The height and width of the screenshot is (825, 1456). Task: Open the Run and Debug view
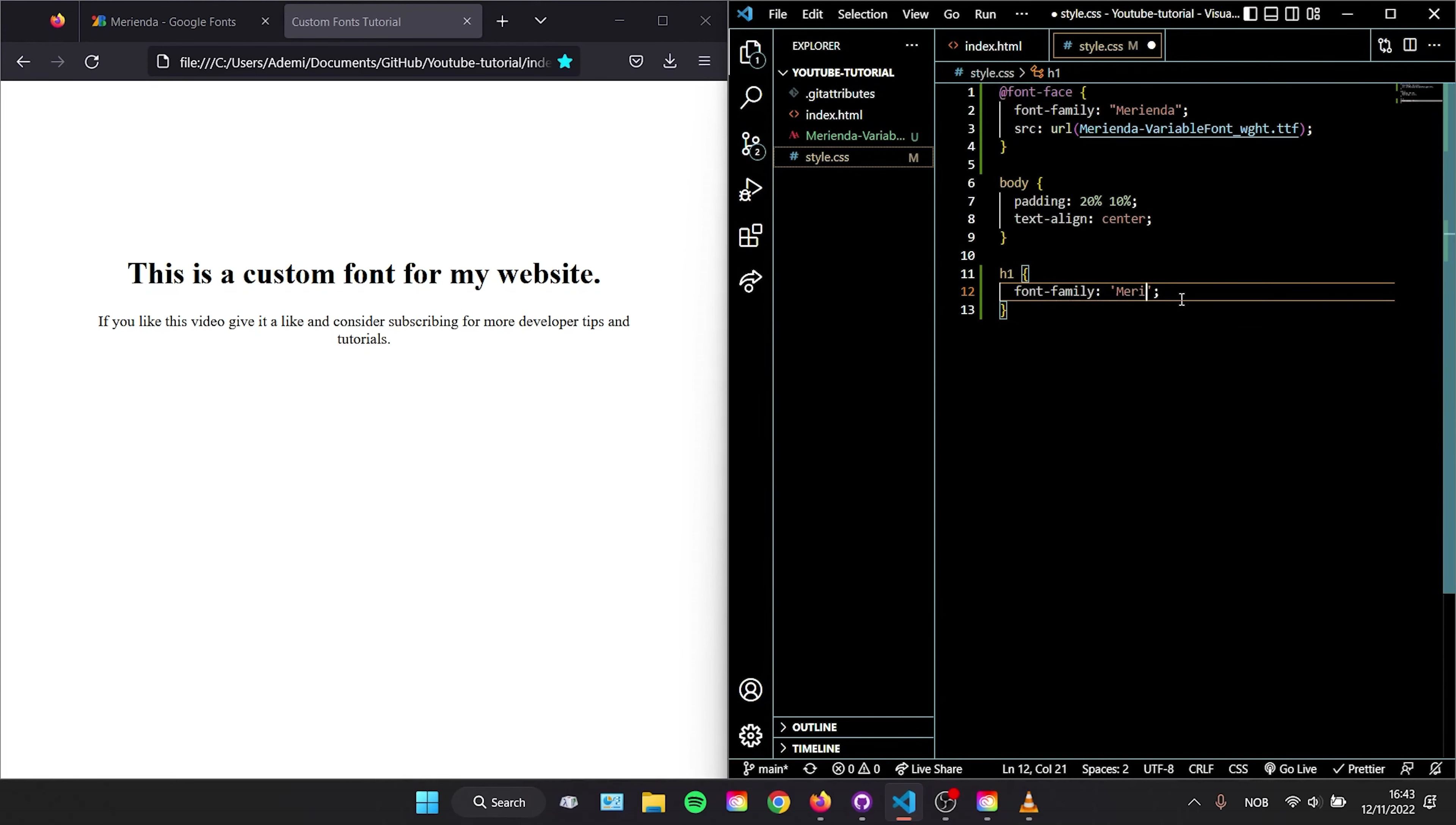click(751, 189)
